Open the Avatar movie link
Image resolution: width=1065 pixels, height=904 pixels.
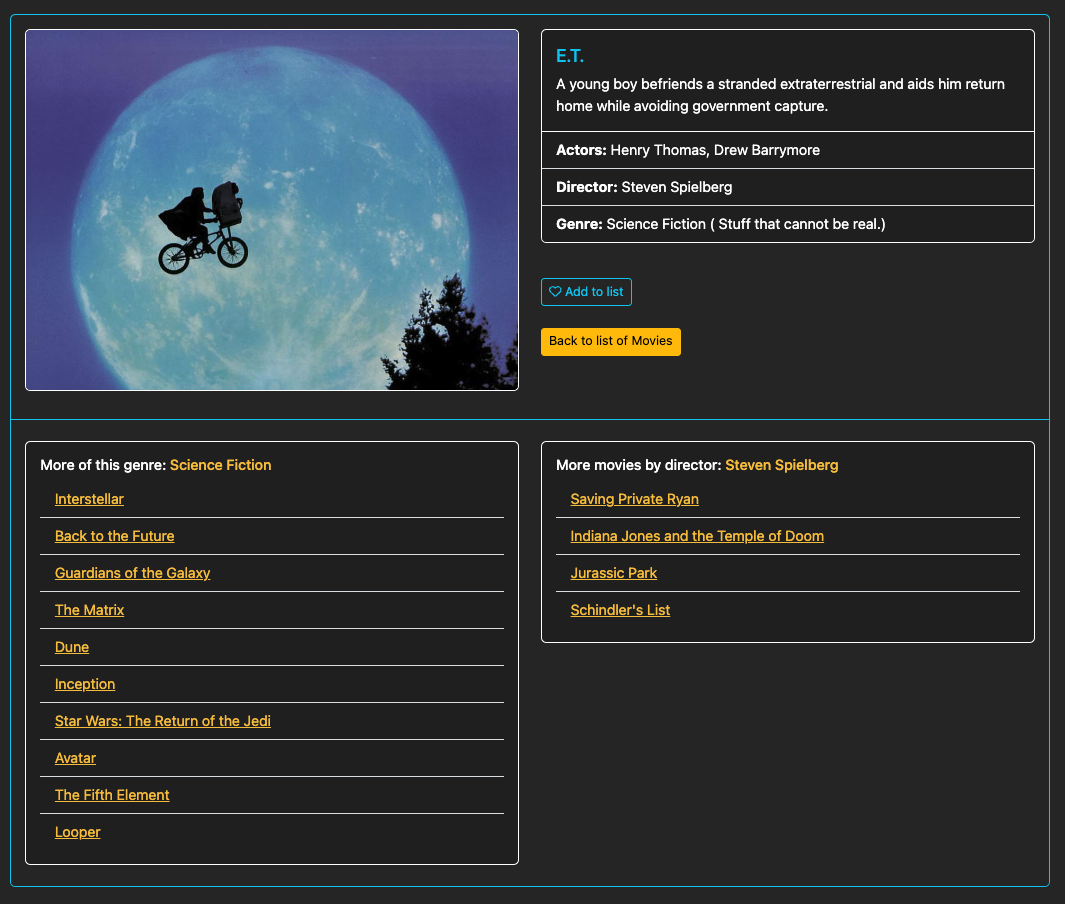[x=75, y=758]
